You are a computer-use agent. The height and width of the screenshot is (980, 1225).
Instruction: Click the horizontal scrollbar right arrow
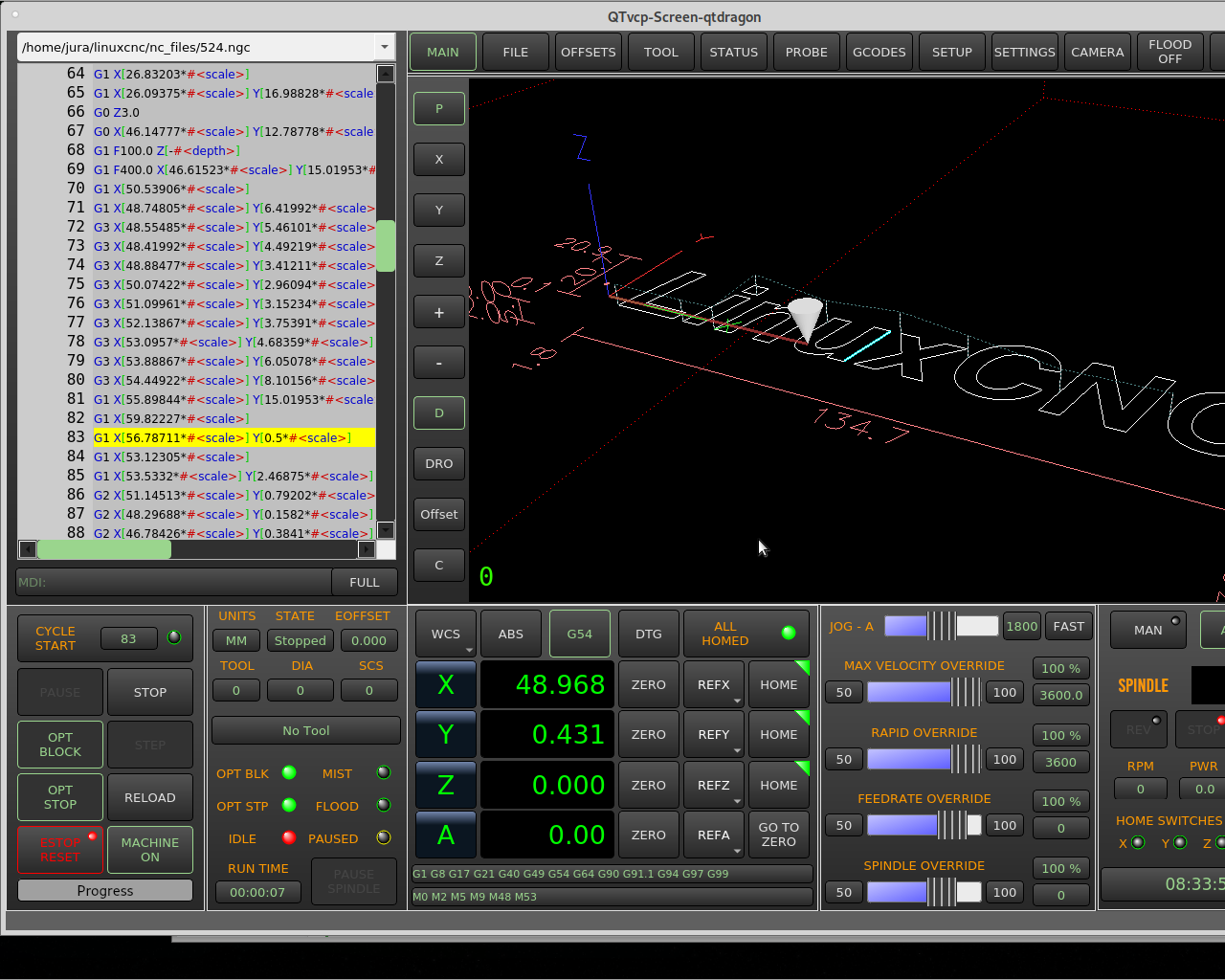pyautogui.click(x=367, y=549)
